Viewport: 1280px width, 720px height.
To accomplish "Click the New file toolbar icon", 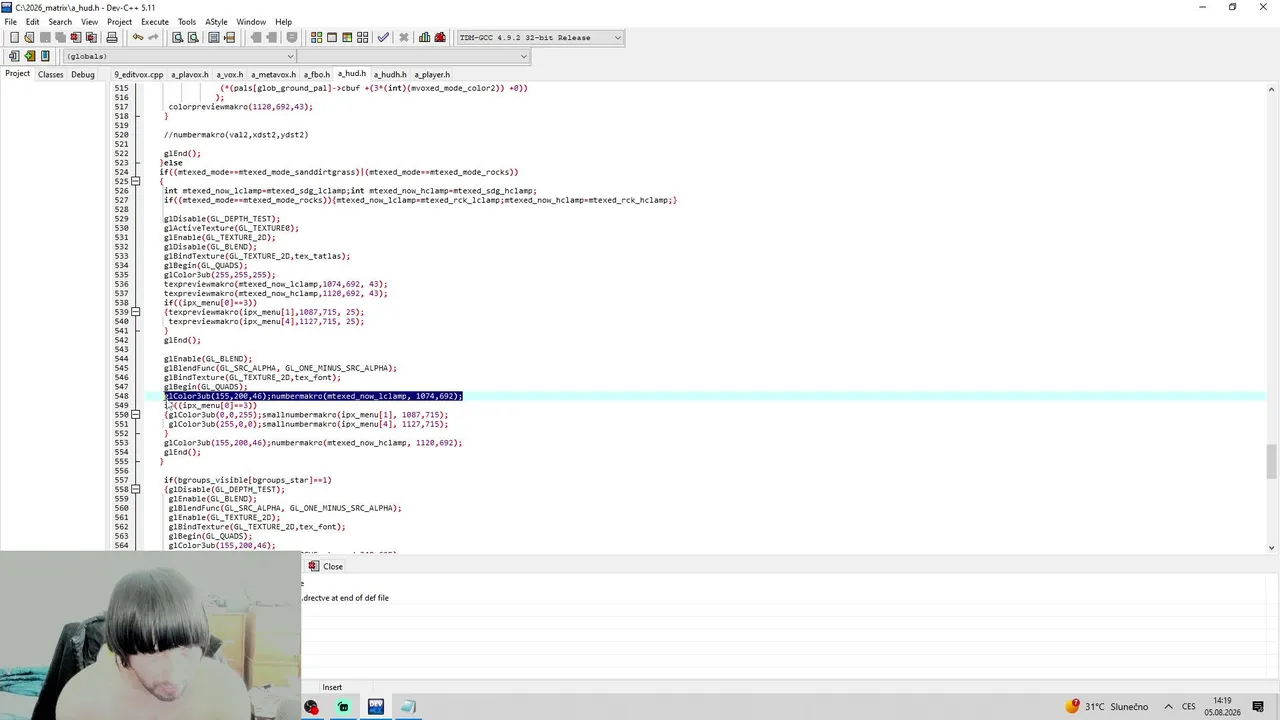I will [x=14, y=38].
